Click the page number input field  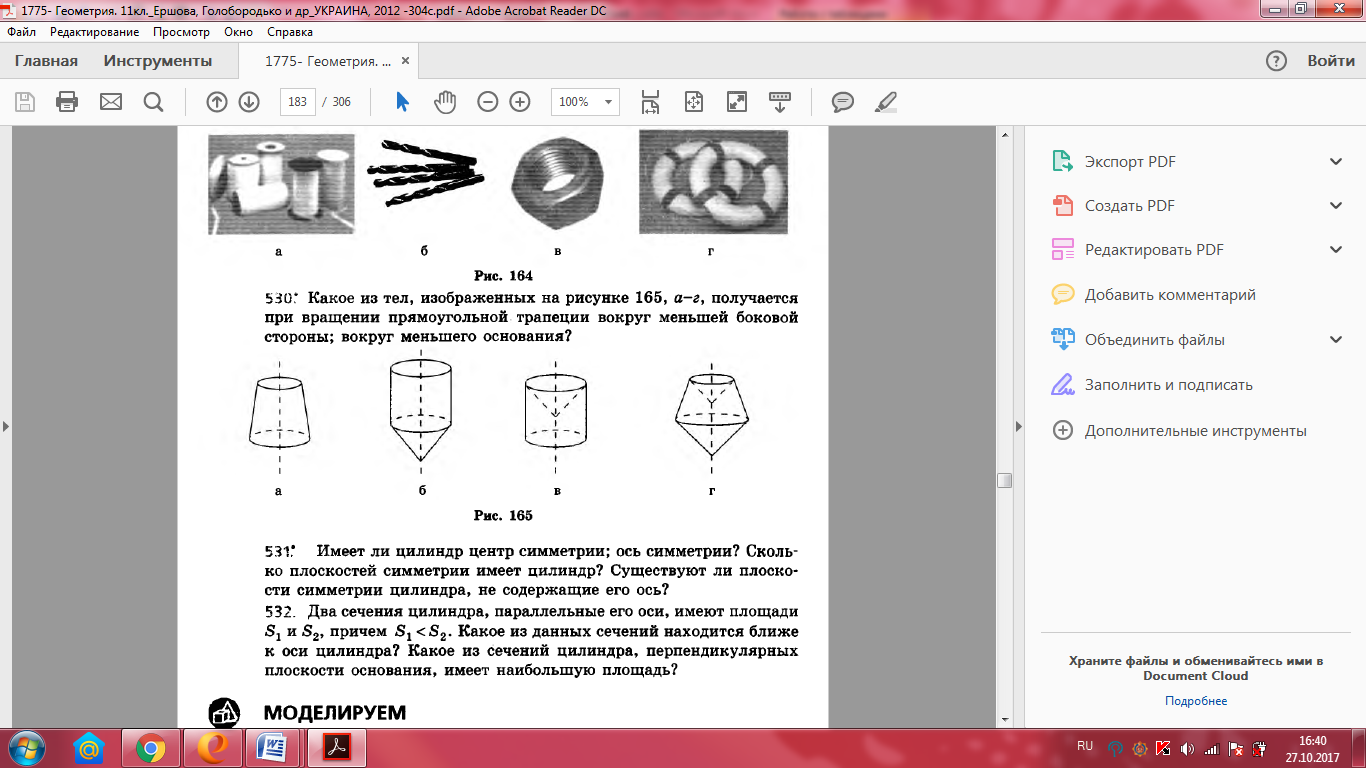[298, 102]
